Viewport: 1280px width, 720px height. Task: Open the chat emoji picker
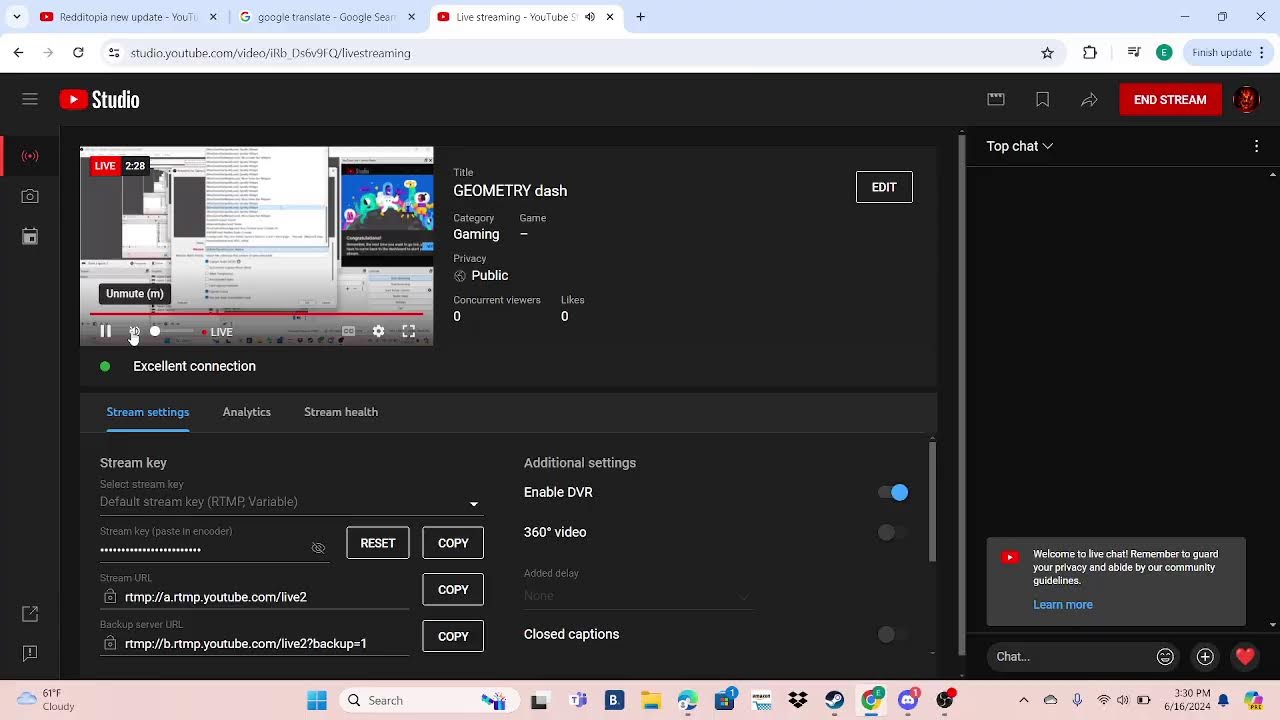pyautogui.click(x=1165, y=657)
